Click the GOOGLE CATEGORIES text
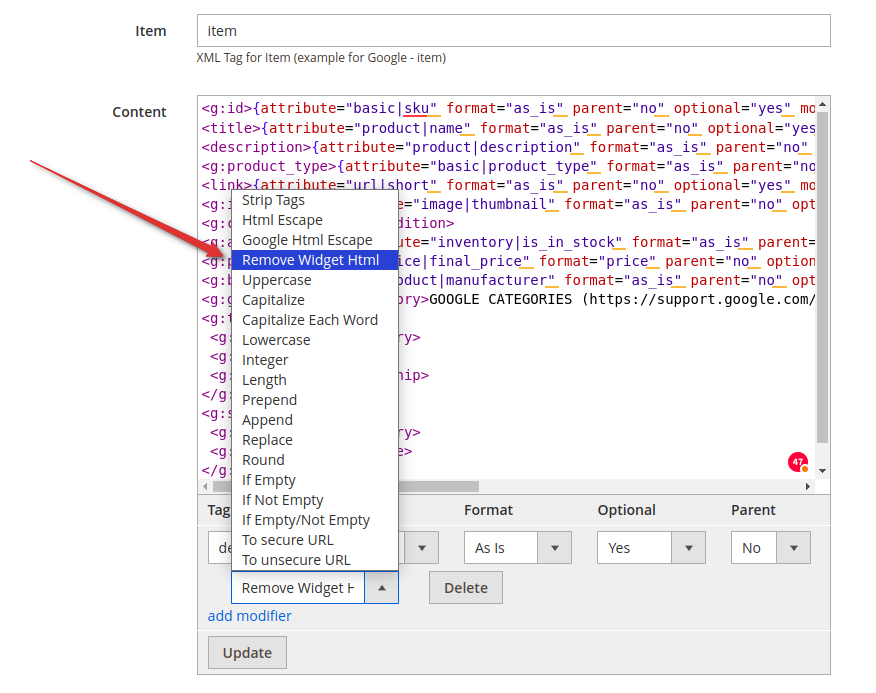Screen dimensions: 876x693 pyautogui.click(x=501, y=300)
